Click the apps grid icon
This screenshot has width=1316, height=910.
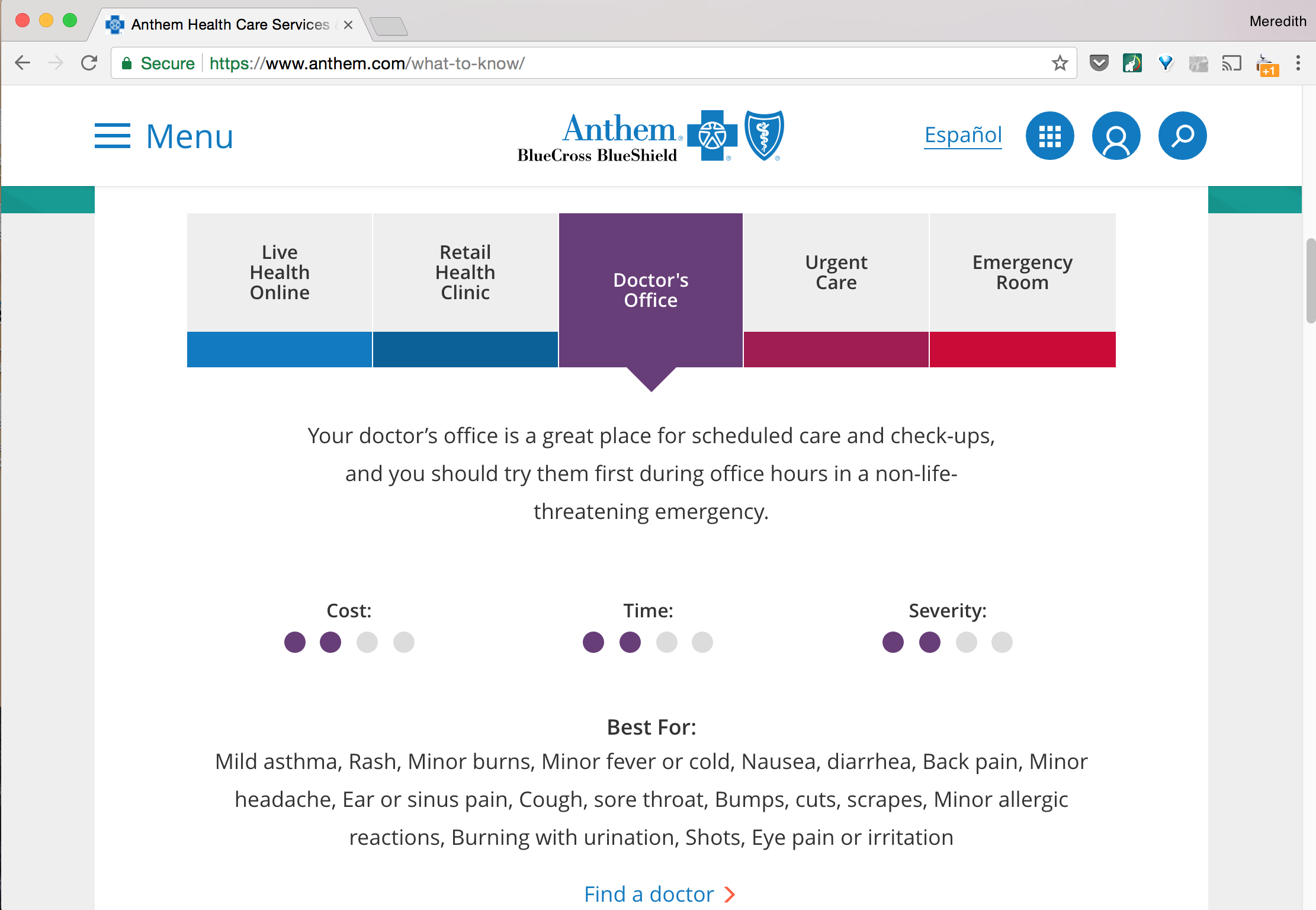click(1049, 136)
